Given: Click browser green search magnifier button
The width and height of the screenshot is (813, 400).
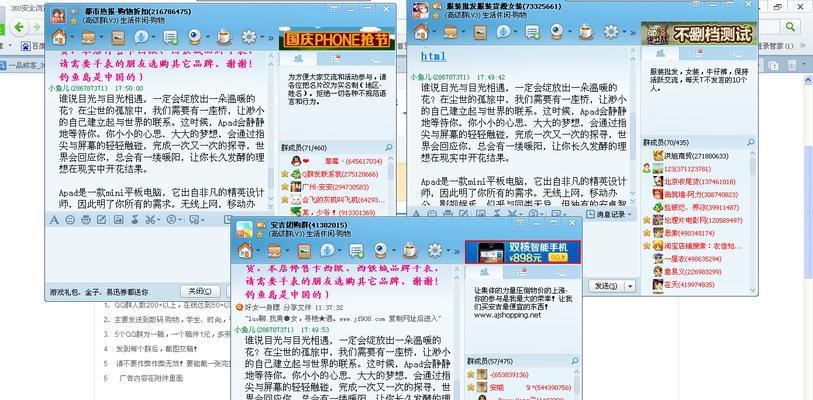Looking at the screenshot, I should 790,26.
